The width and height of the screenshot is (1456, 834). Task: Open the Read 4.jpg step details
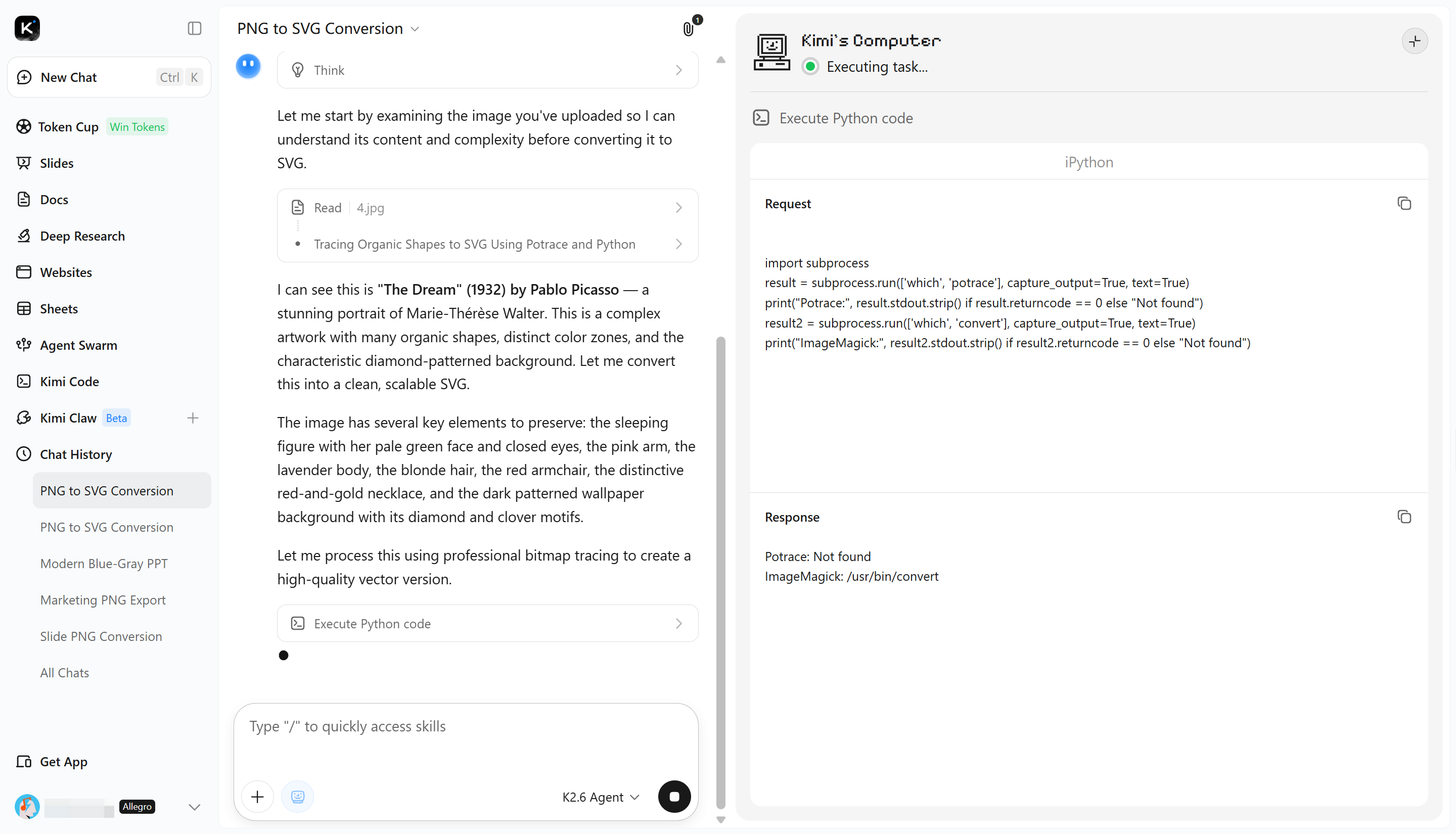[487, 207]
